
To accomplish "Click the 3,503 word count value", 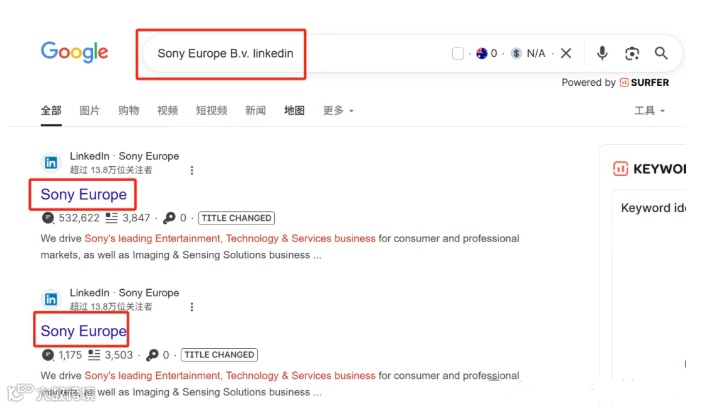I will [x=119, y=355].
